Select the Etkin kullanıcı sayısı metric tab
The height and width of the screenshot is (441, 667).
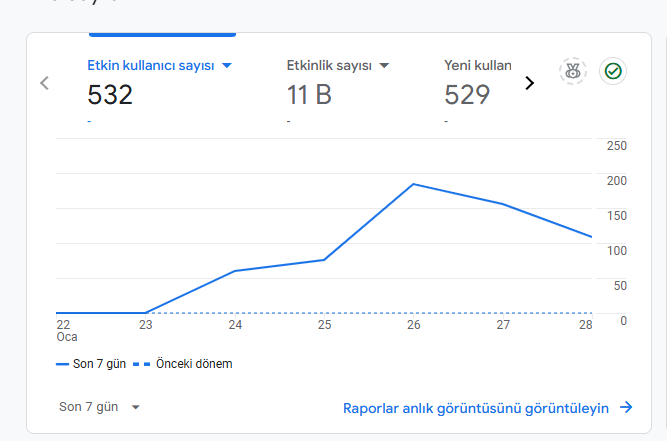coord(160,89)
